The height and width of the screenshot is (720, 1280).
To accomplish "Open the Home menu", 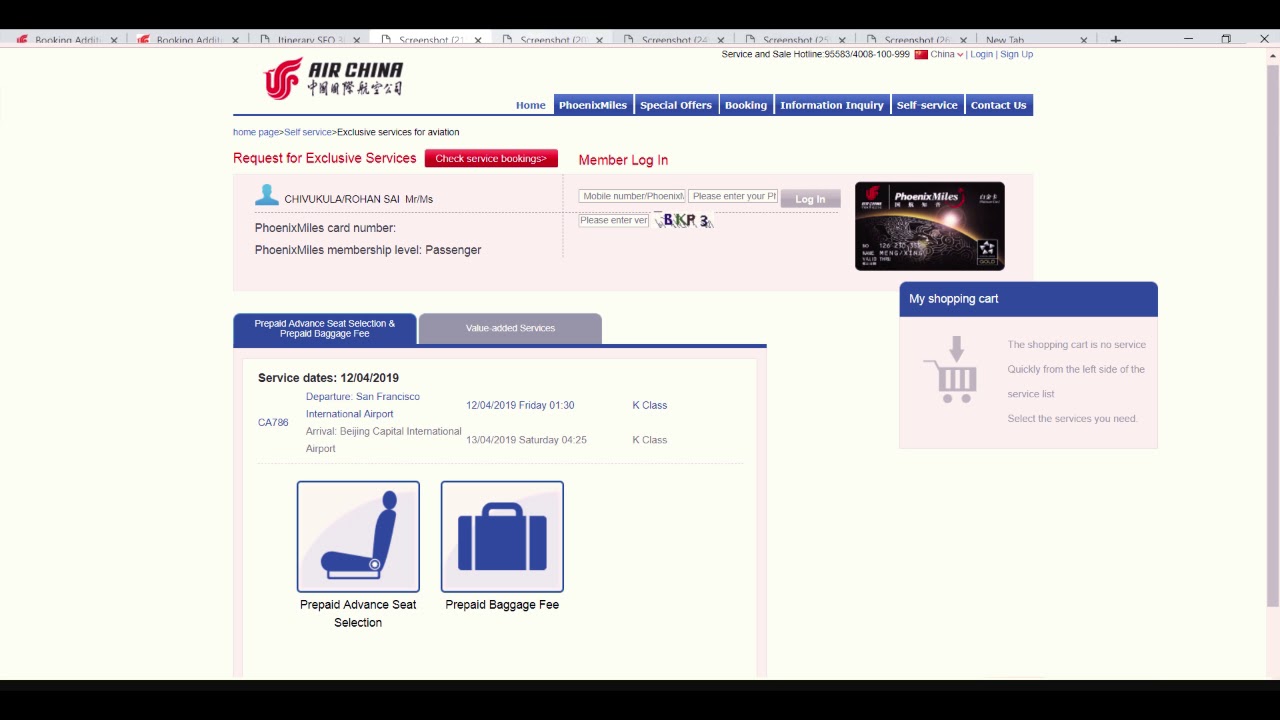I will pyautogui.click(x=531, y=105).
